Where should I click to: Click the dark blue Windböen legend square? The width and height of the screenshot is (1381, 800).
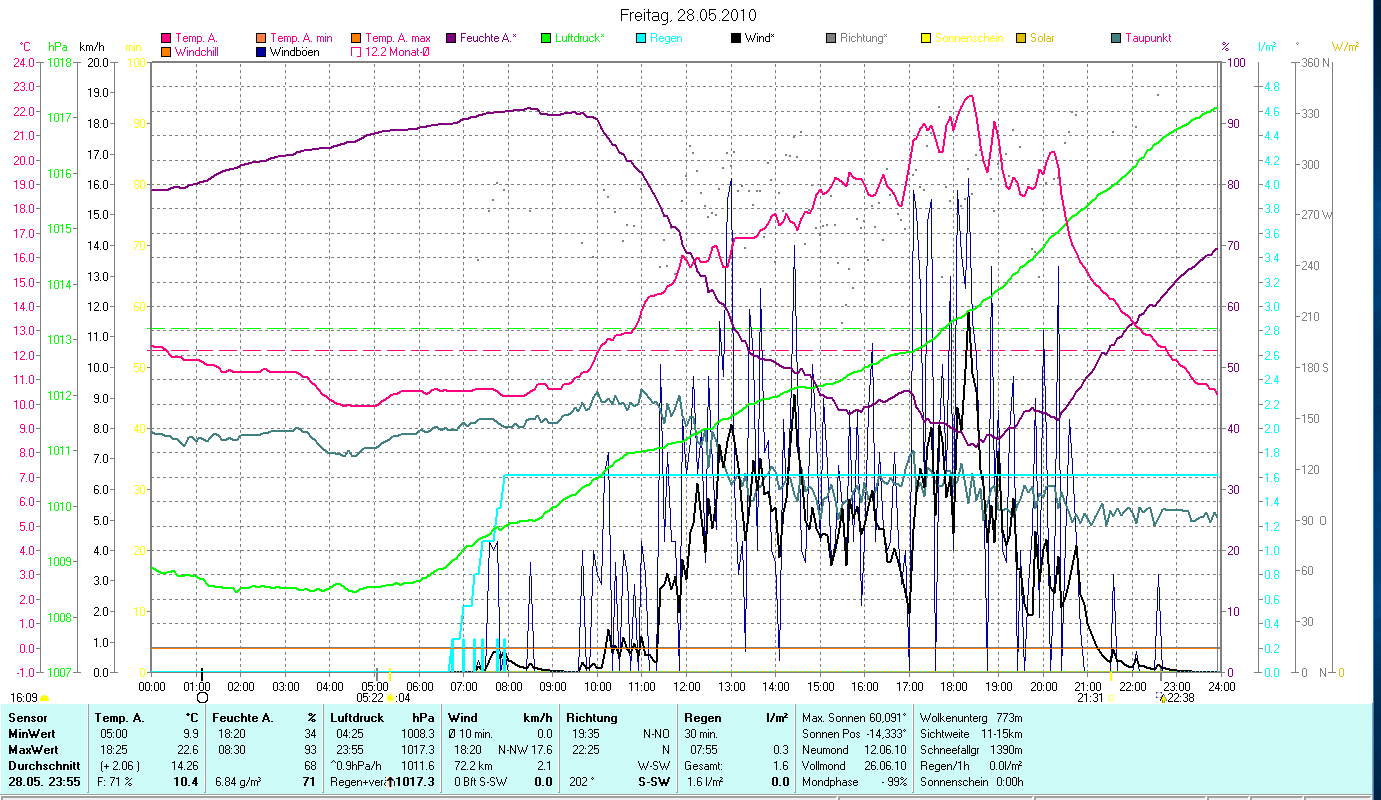click(x=262, y=51)
